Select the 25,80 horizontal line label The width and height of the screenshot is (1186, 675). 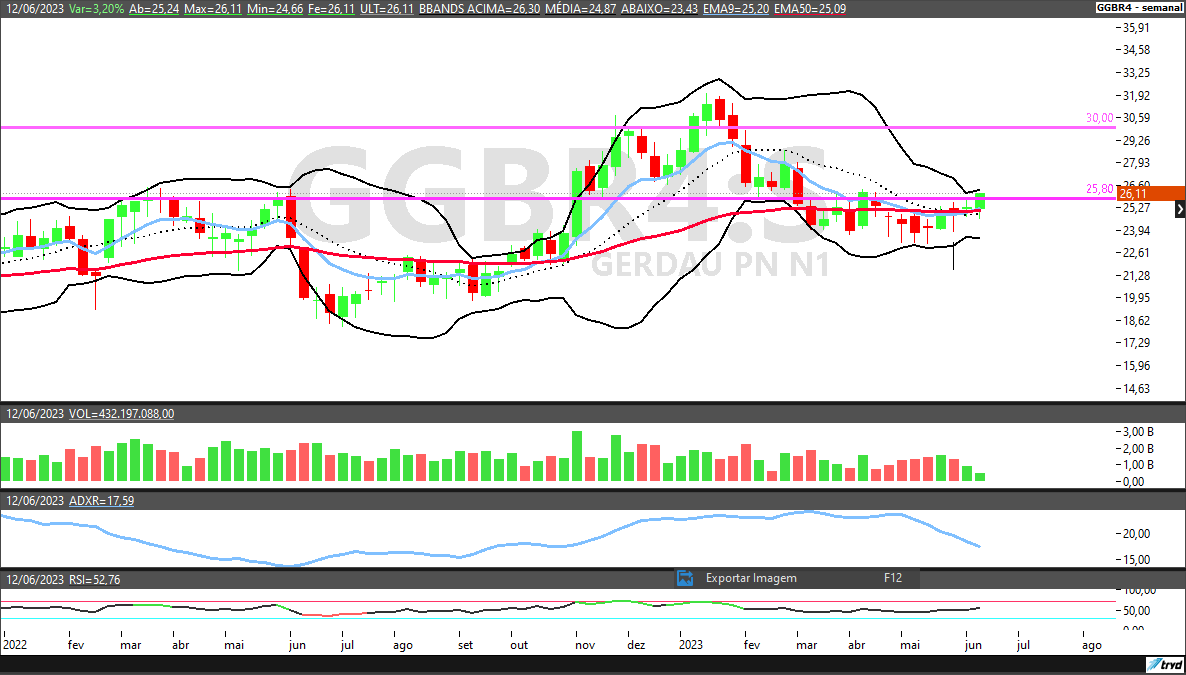tap(1099, 189)
